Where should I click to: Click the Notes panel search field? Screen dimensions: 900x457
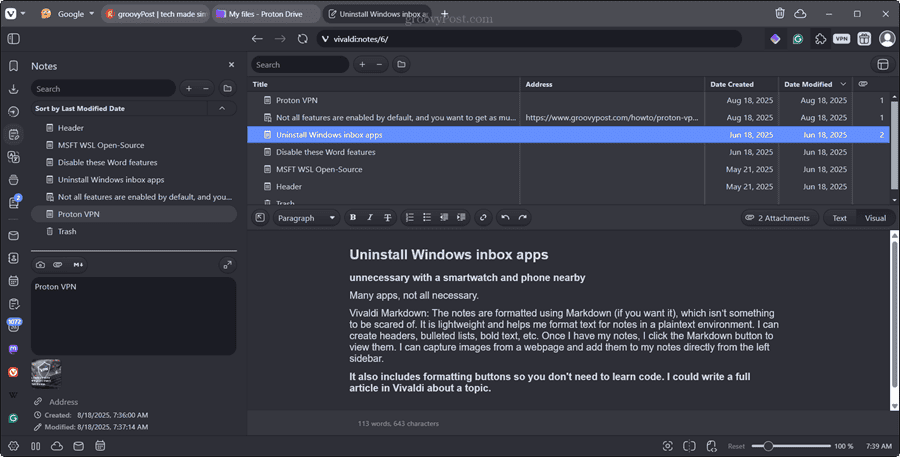(103, 88)
